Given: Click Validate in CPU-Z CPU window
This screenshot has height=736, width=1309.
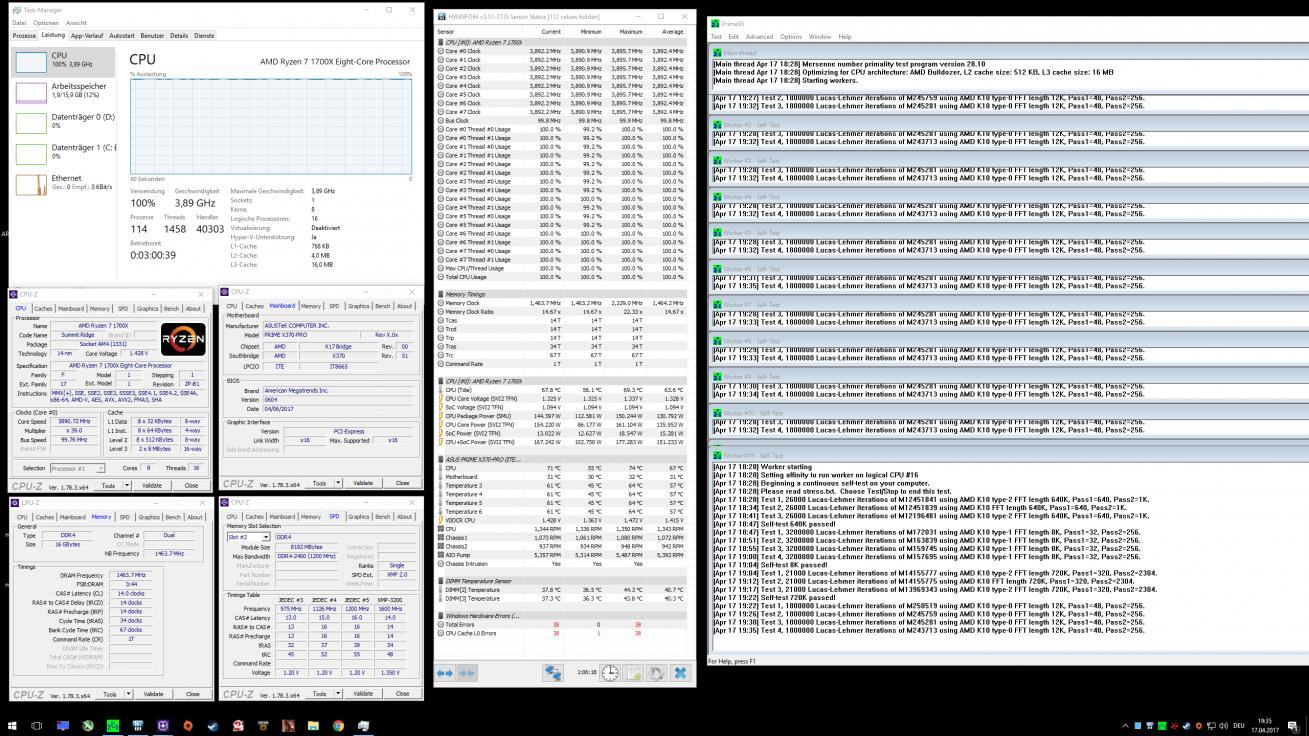Looking at the screenshot, I should [x=153, y=485].
